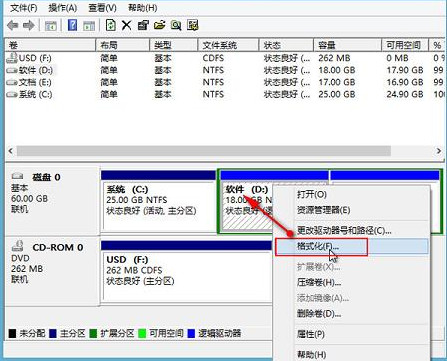
Task: Click the DVD text under CD-ROM 0
Action: 20,258
